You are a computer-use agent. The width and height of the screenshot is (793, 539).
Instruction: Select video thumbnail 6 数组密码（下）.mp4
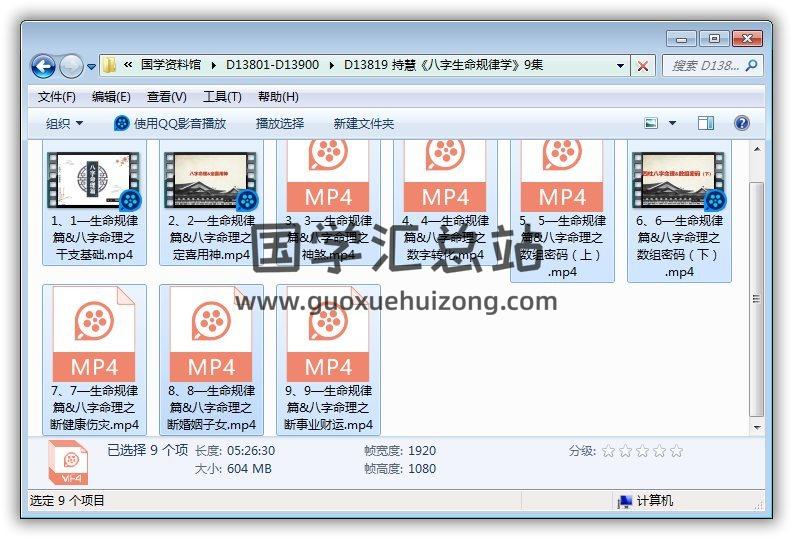point(679,211)
